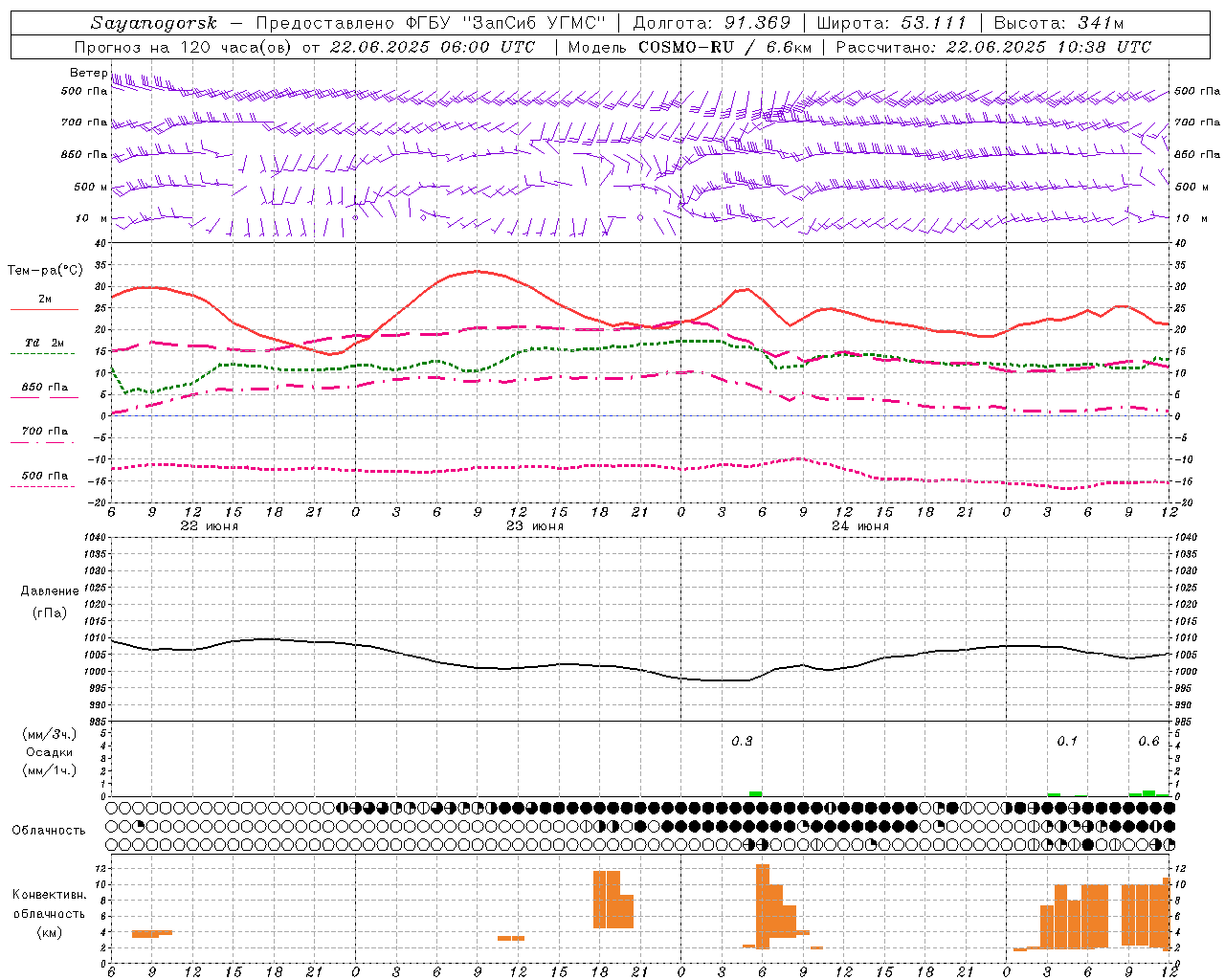This screenshot has width=1225, height=980.
Task: Click the red solid 2м legend line
Action: [x=44, y=310]
